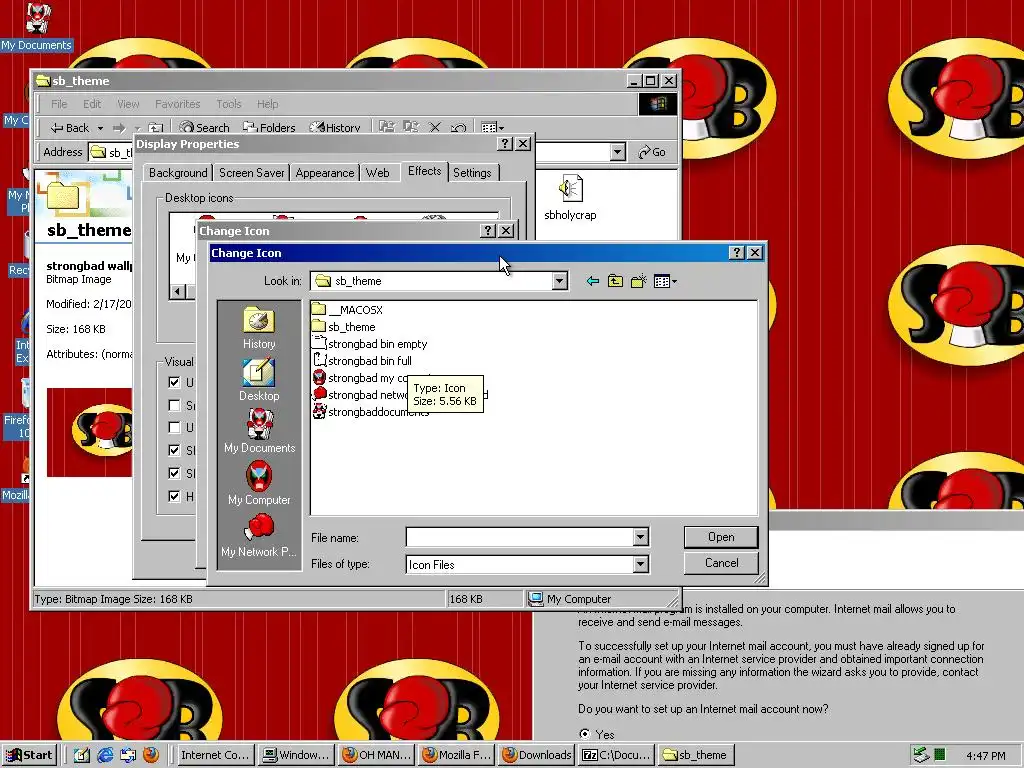Switch to Background tab in Display Properties
The width and height of the screenshot is (1024, 768).
tap(178, 172)
